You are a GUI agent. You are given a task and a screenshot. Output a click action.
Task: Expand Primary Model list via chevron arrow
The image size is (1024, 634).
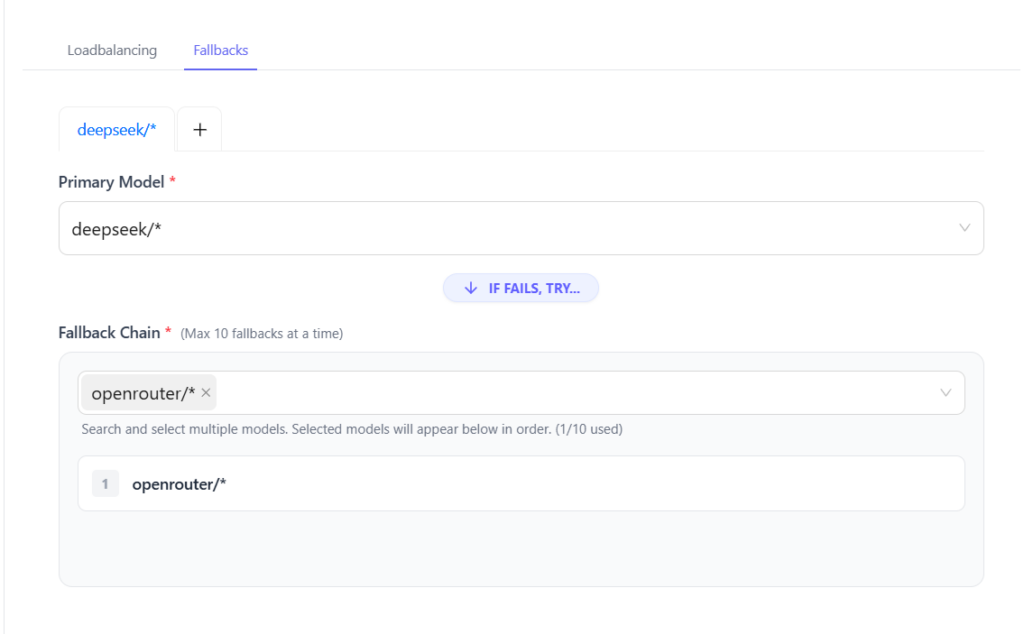pos(964,228)
